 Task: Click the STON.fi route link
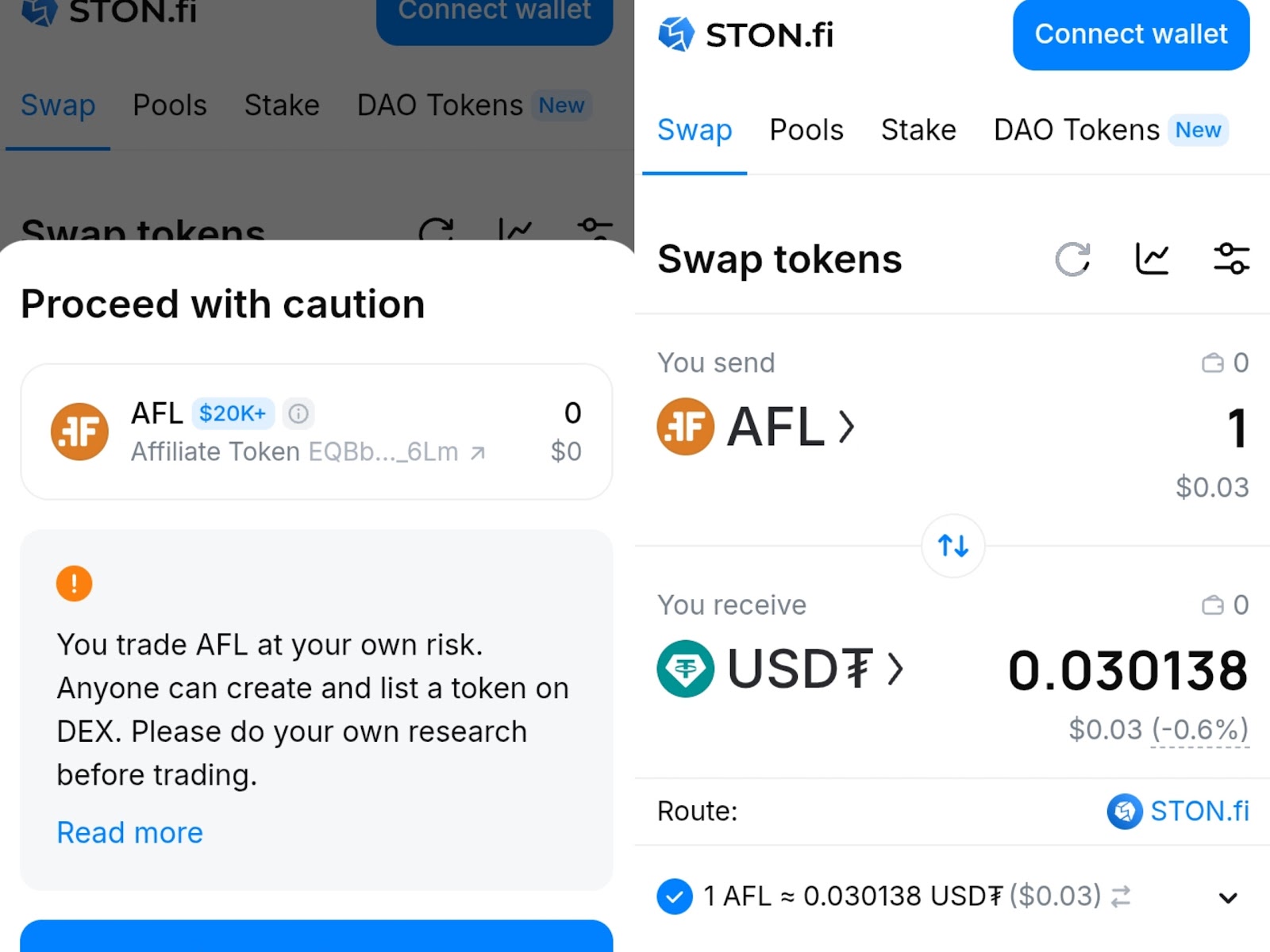(x=1178, y=812)
